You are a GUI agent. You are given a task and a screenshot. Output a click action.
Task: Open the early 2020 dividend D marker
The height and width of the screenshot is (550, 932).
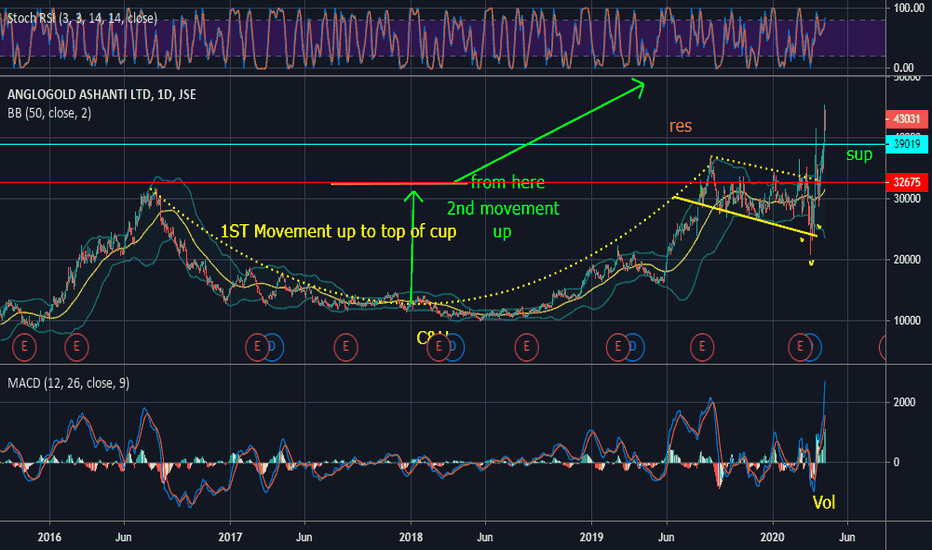tap(814, 347)
